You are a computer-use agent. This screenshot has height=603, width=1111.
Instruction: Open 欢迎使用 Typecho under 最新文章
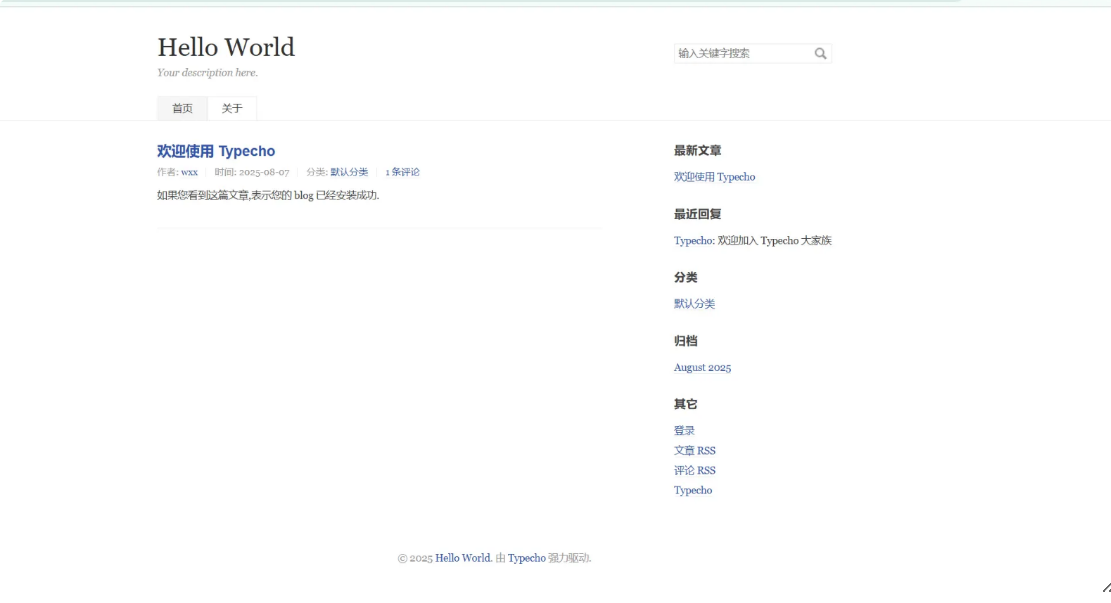pyautogui.click(x=714, y=176)
